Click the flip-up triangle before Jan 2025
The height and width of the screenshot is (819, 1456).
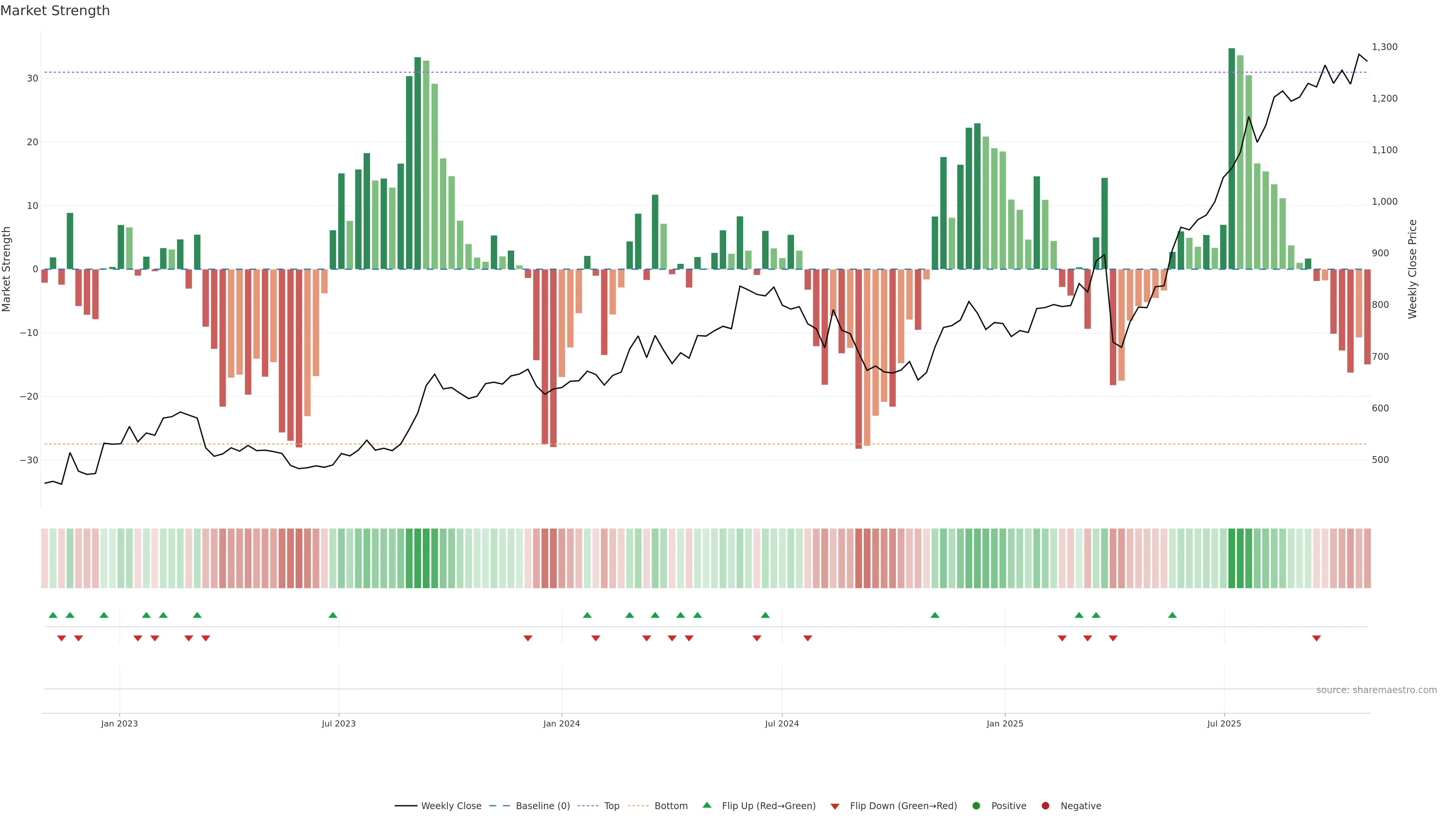click(x=935, y=615)
